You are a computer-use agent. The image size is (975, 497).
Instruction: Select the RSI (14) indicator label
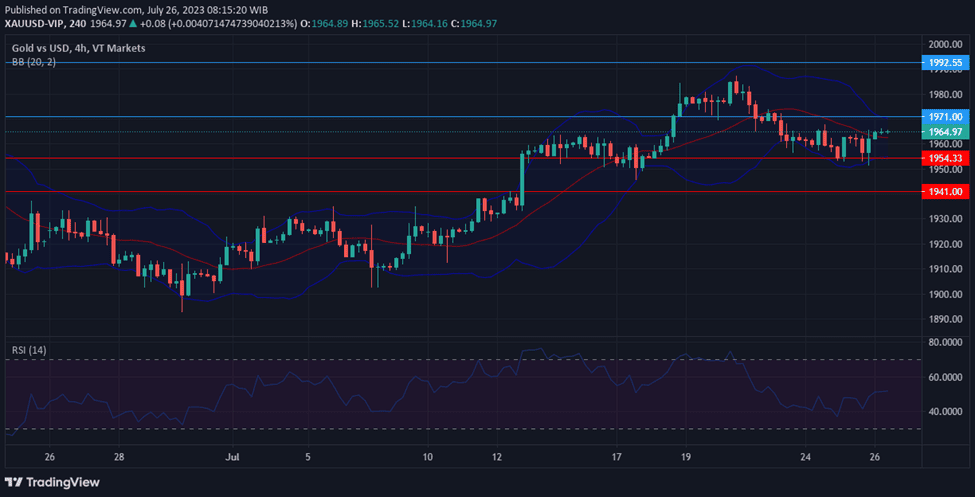tap(30, 350)
